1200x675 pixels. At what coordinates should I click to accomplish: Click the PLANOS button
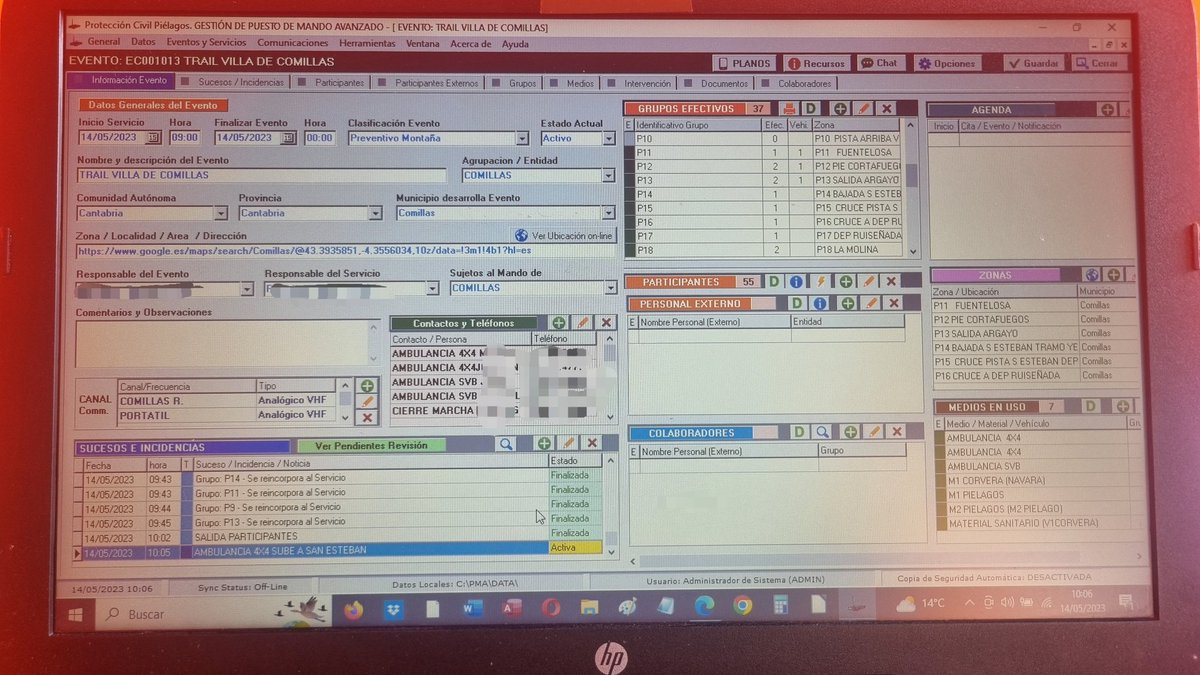click(745, 63)
